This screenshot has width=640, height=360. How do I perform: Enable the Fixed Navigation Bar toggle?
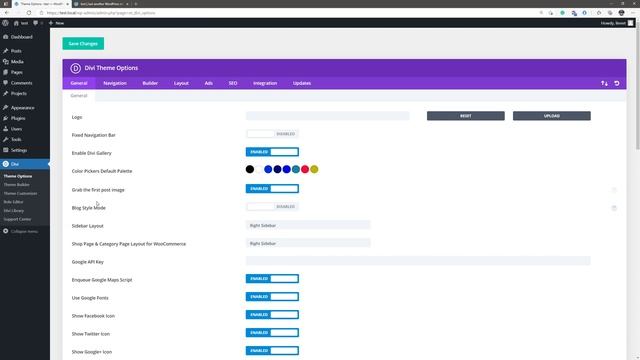272,134
